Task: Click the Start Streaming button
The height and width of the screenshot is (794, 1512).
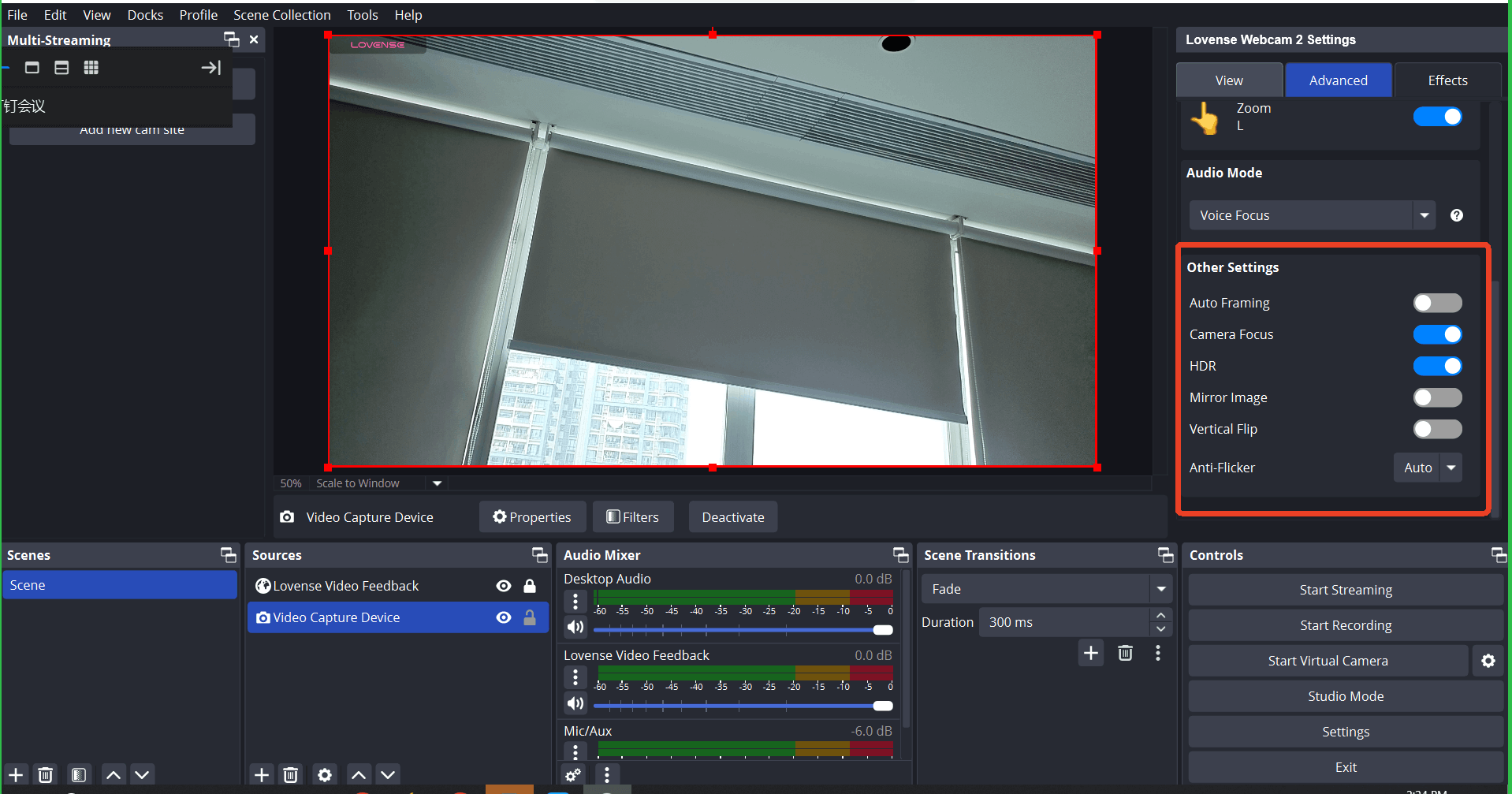Action: (1345, 590)
